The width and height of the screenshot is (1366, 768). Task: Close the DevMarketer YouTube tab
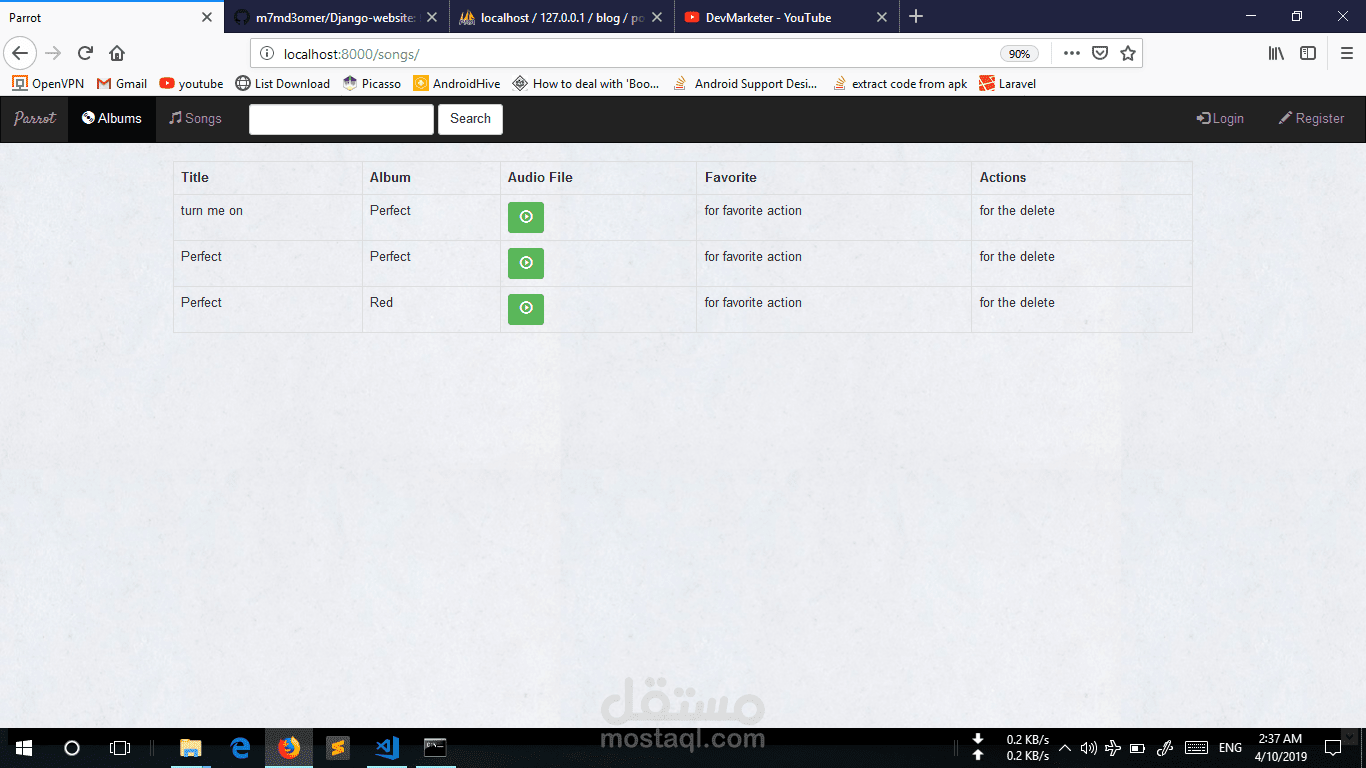tap(882, 17)
